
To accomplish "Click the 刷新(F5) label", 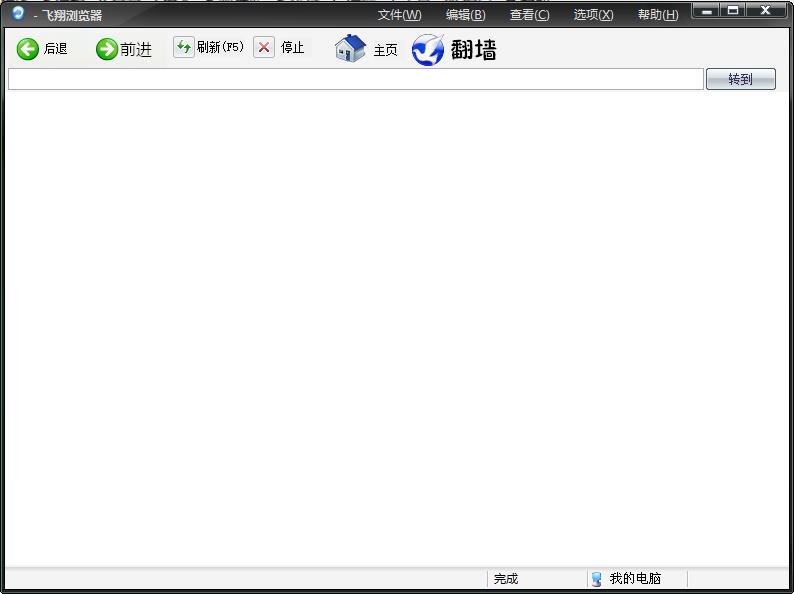I will [220, 47].
